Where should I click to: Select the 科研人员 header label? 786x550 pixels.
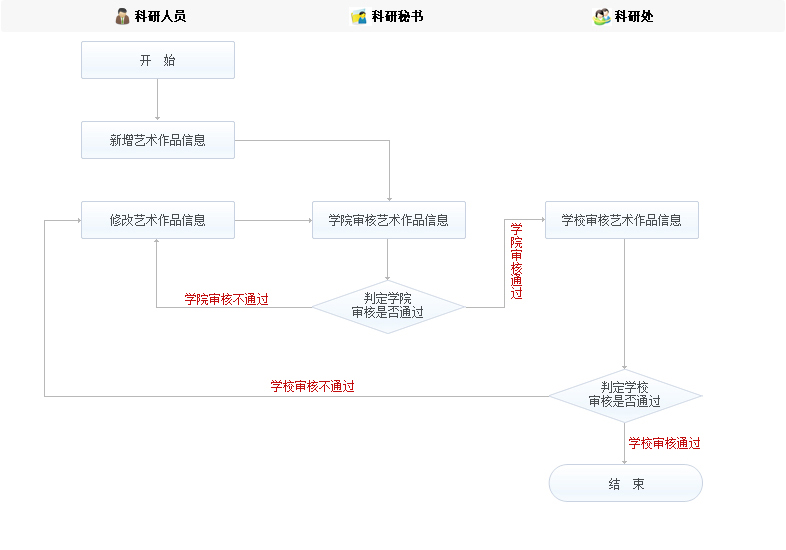(160, 16)
